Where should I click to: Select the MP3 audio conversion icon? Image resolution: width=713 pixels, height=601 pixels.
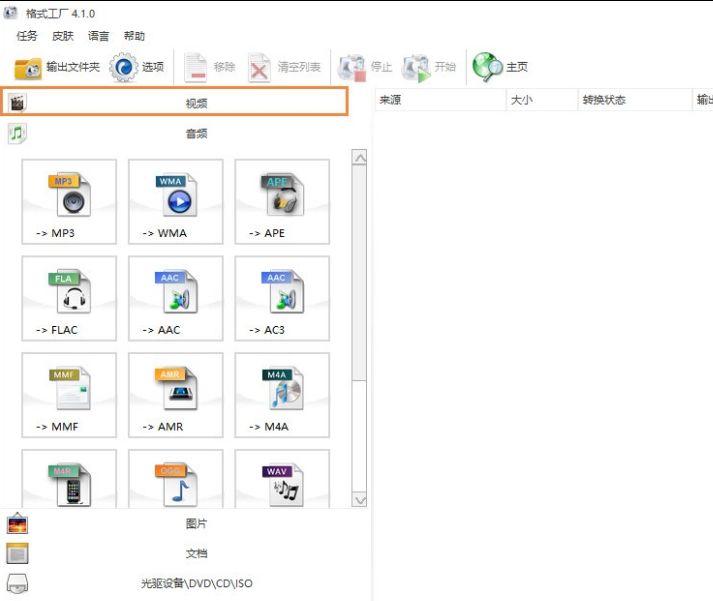[69, 201]
